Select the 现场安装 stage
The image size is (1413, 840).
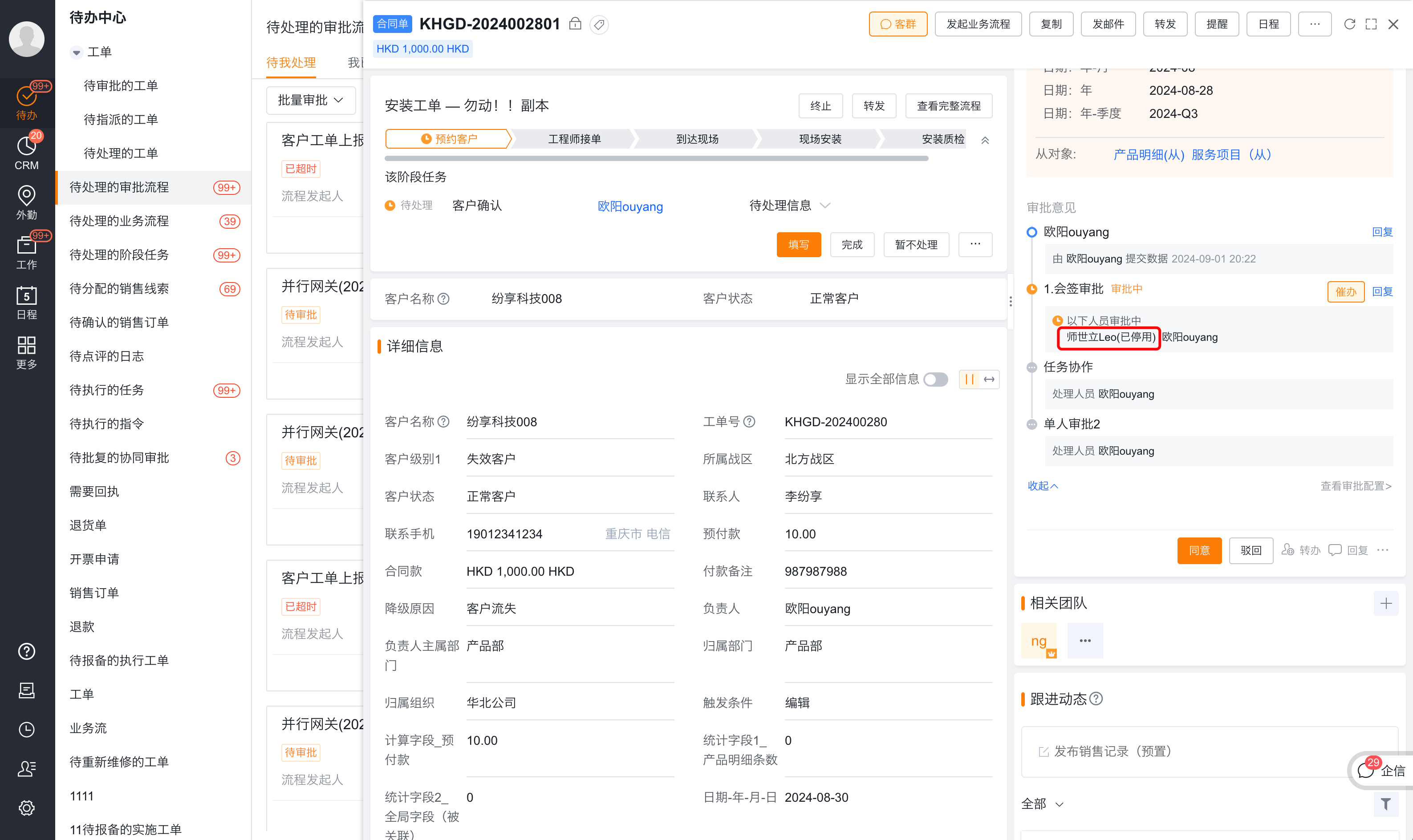tap(820, 139)
